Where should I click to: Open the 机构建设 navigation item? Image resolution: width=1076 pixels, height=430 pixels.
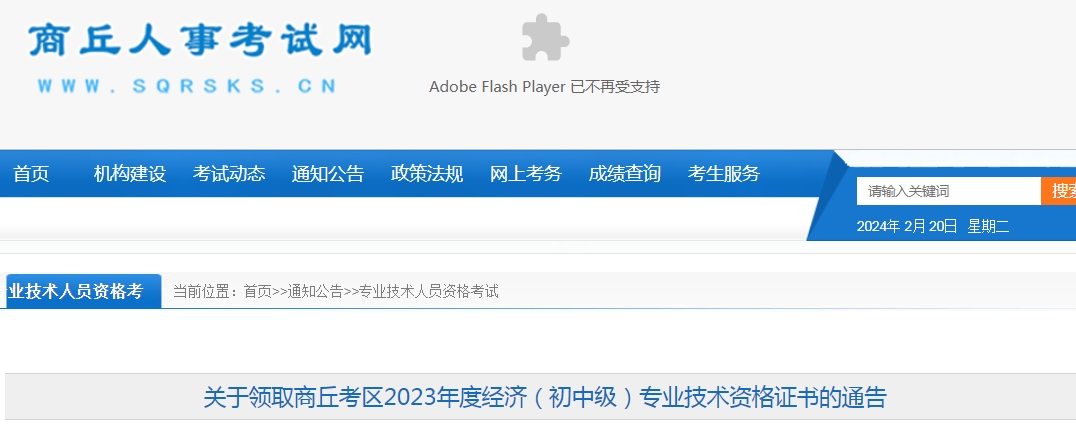tap(130, 174)
